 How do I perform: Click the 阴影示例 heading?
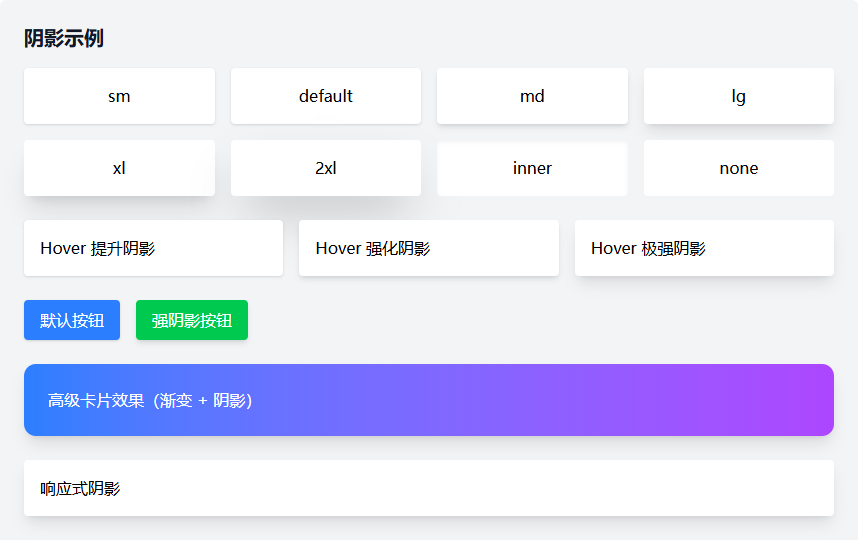pos(64,39)
